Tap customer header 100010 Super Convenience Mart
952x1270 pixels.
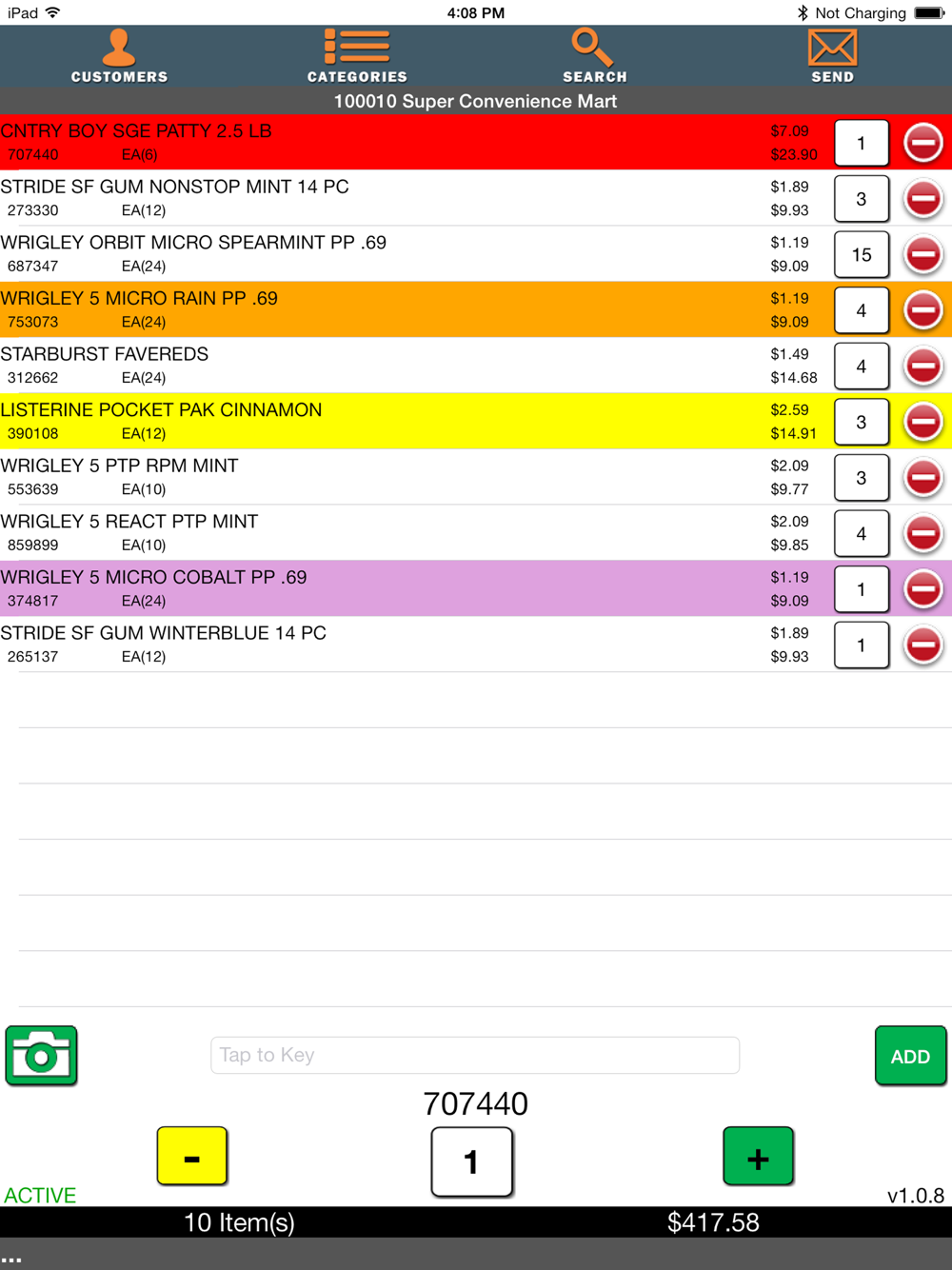[475, 101]
